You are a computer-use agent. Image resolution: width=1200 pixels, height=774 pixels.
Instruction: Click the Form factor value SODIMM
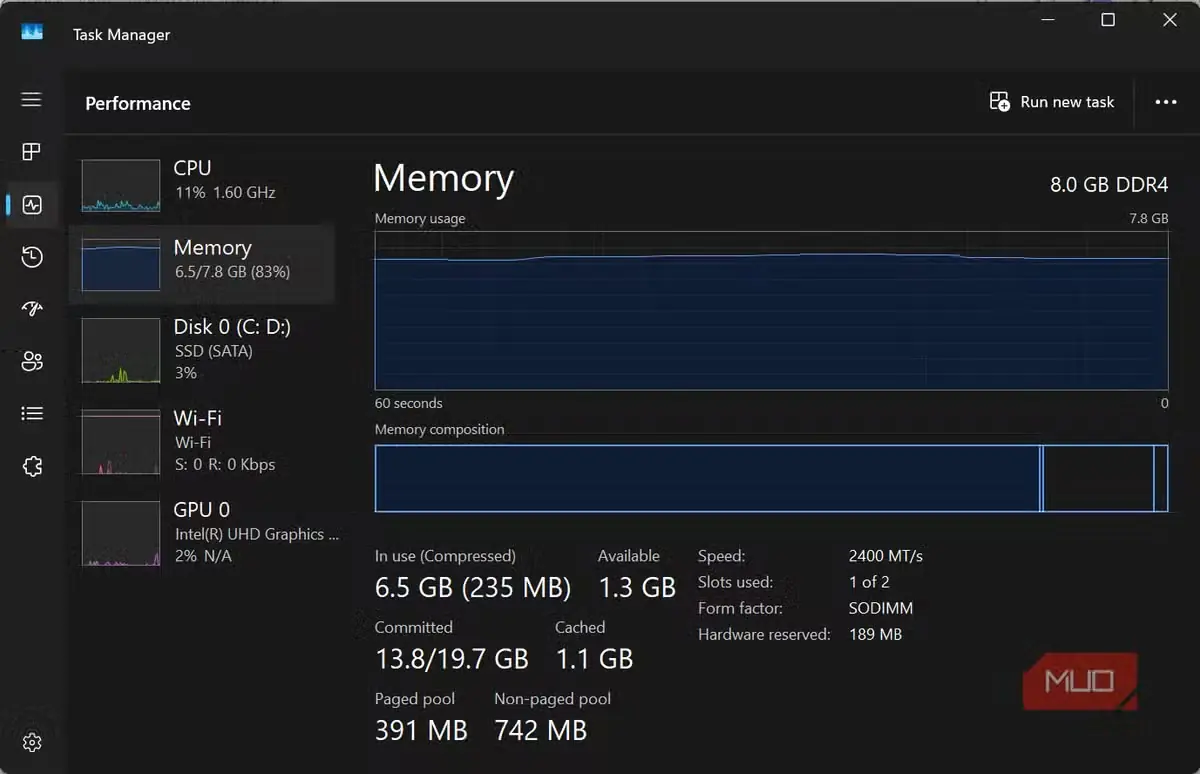[x=881, y=608]
